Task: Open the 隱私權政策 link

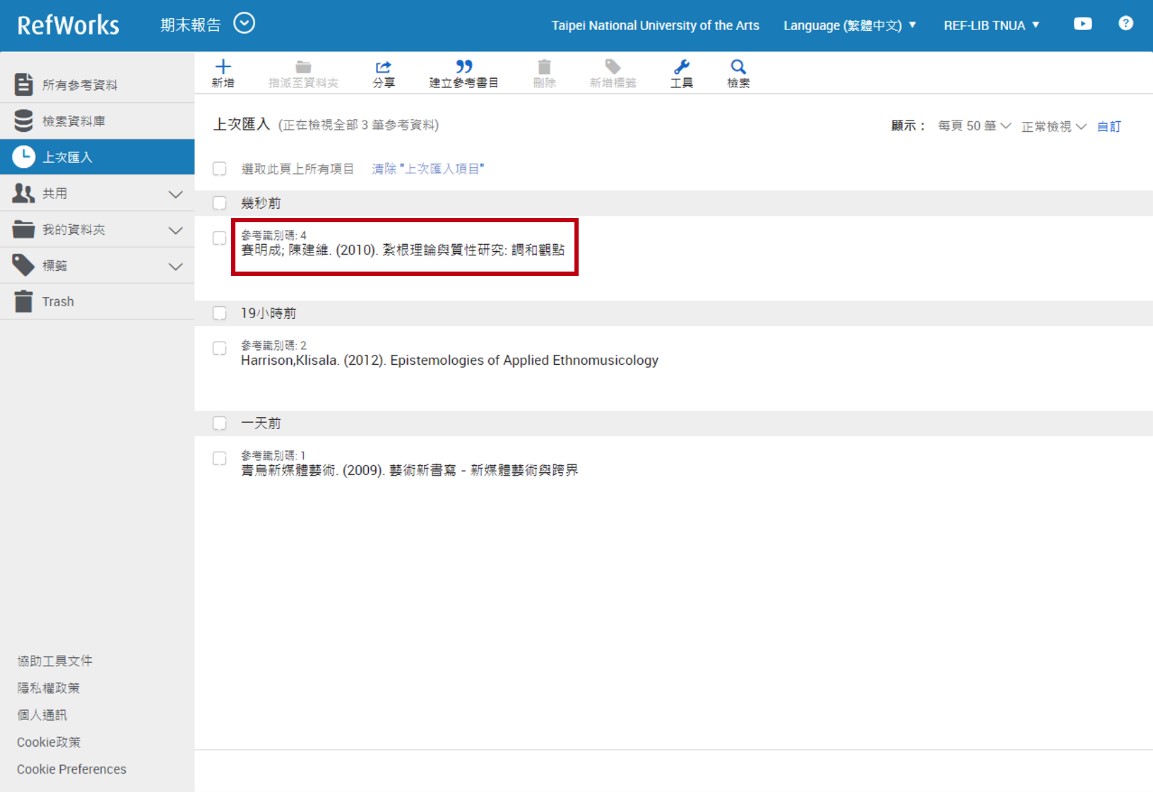Action: pos(48,688)
